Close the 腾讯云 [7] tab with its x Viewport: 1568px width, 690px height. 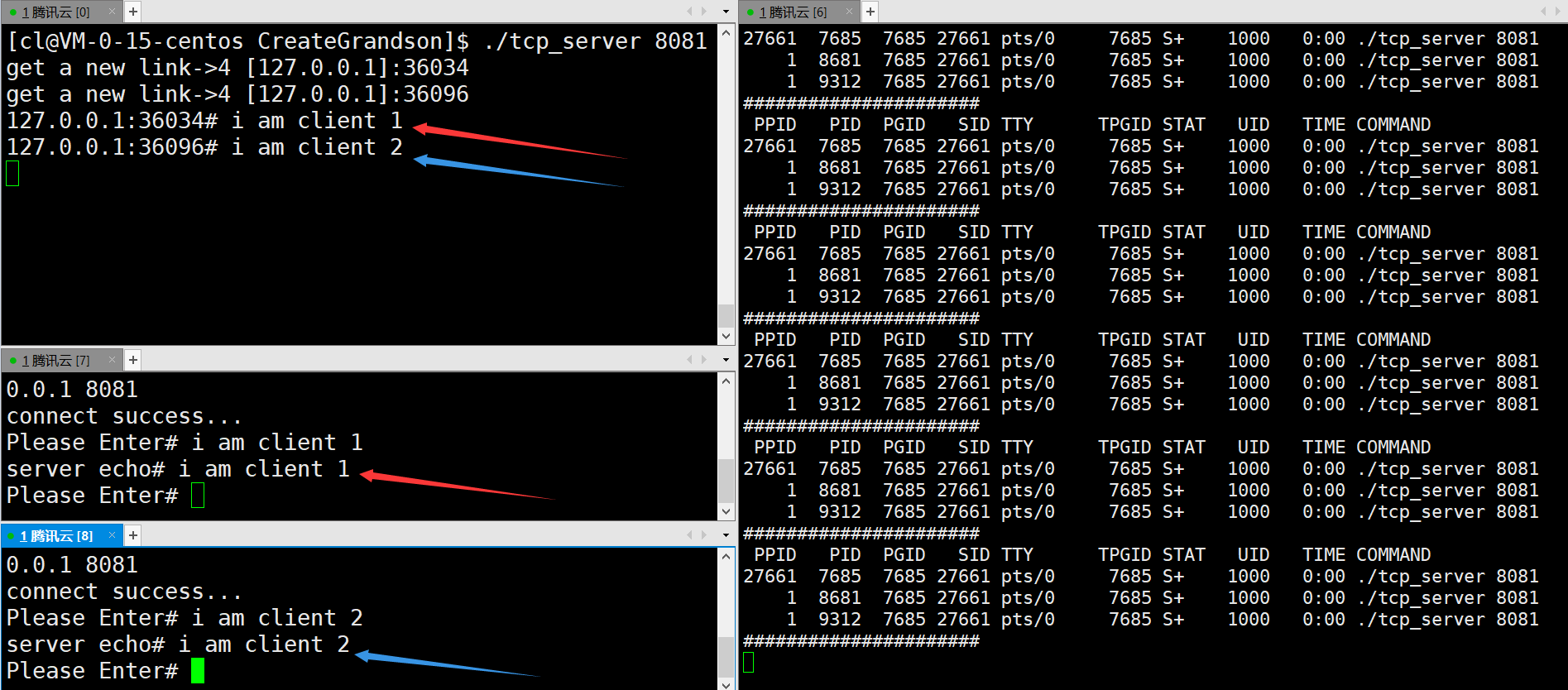tap(112, 360)
